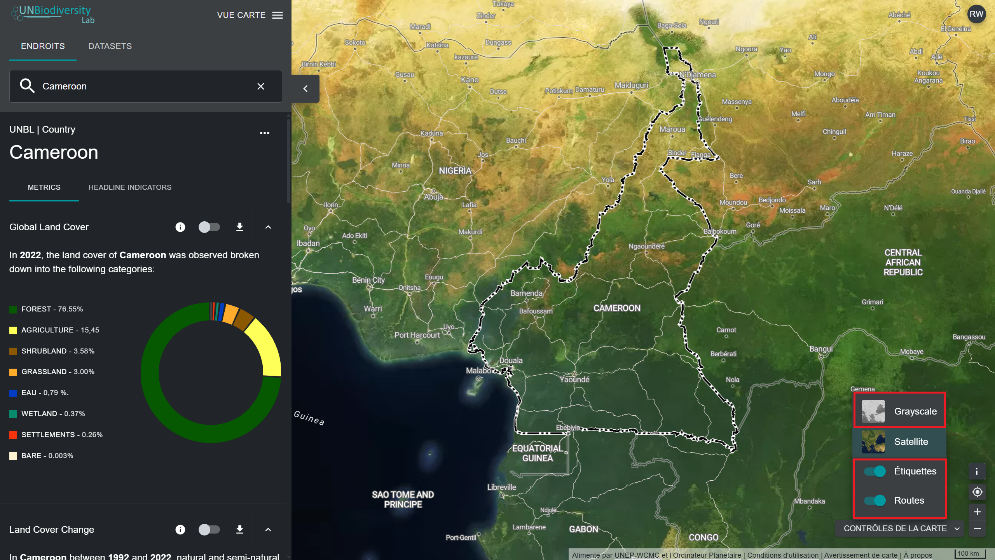
Task: Click the map info button
Action: click(x=977, y=472)
